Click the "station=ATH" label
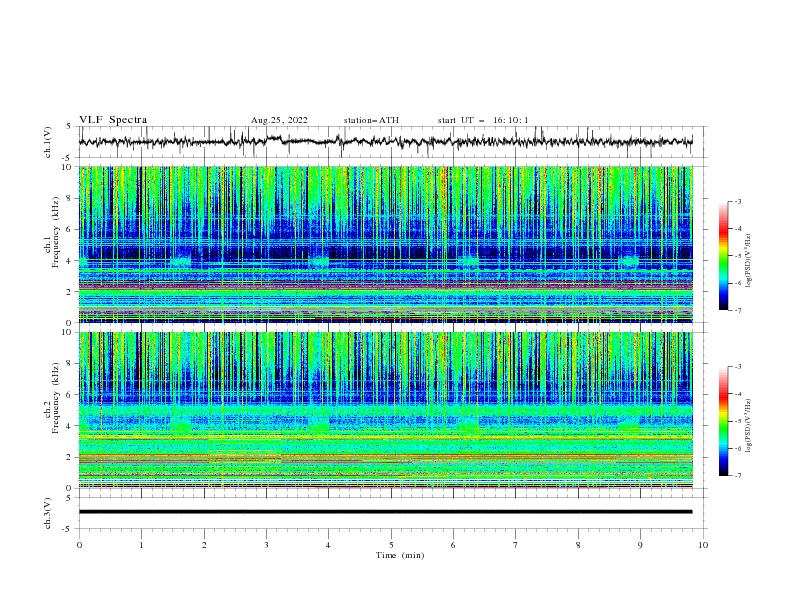This screenshot has width=792, height=612. click(x=371, y=120)
